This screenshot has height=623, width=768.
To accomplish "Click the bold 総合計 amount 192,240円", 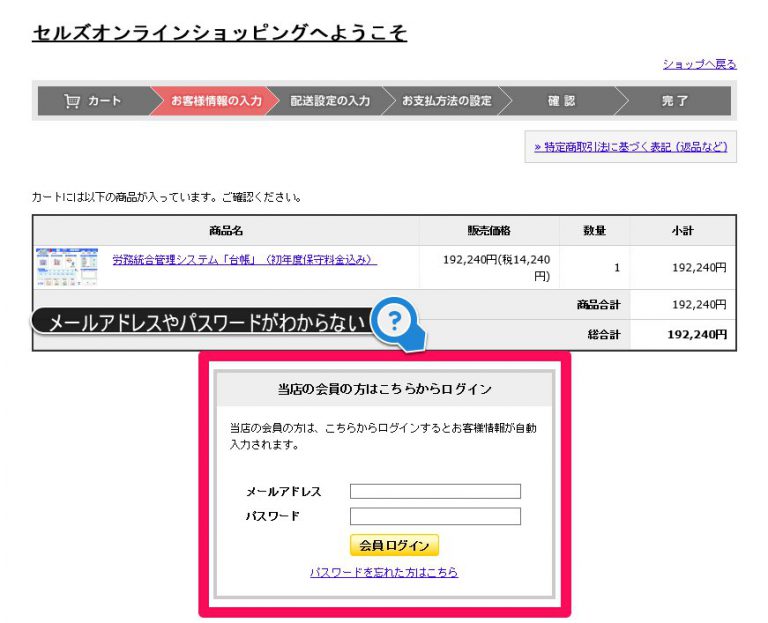I will 697,335.
